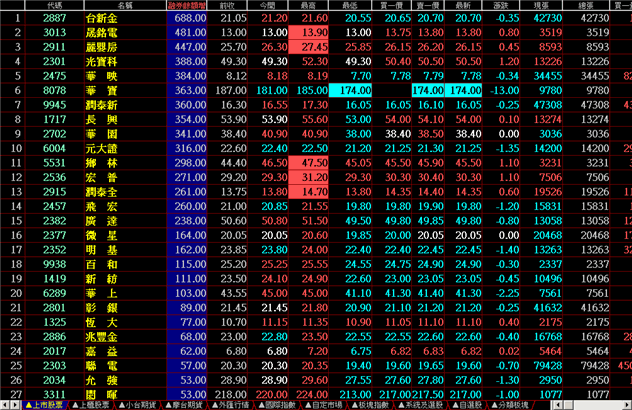The width and height of the screenshot is (632, 410).
Task: Sort by the 前收 column header
Action: pyautogui.click(x=227, y=5)
